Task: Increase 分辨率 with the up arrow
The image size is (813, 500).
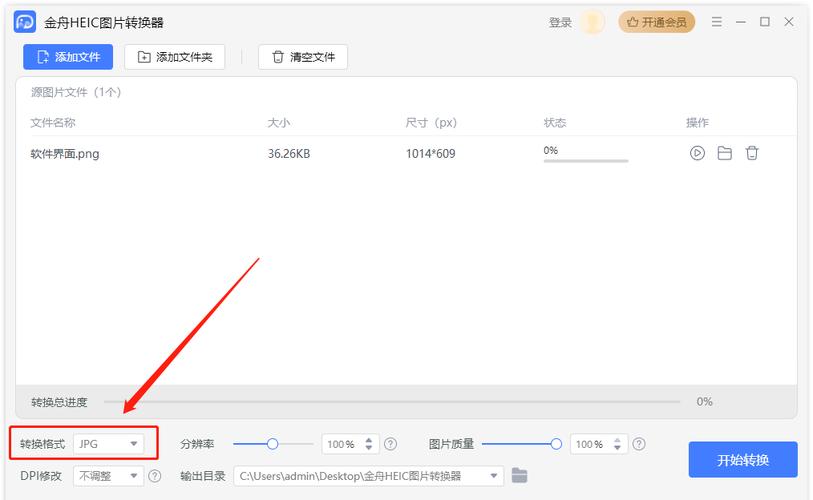Action: 369,440
